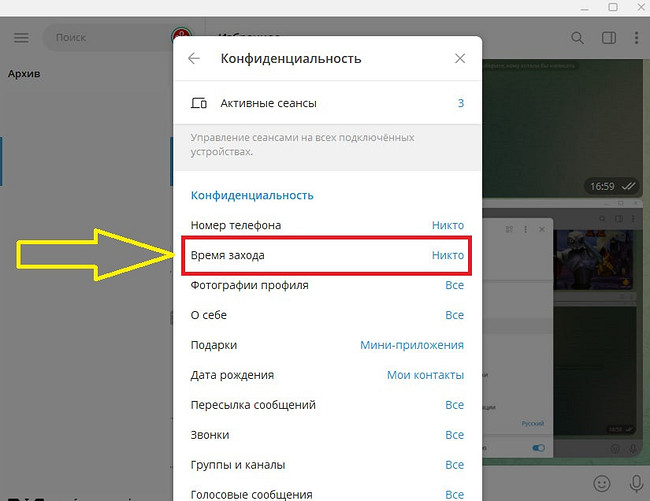Open the emoji picker

[601, 483]
